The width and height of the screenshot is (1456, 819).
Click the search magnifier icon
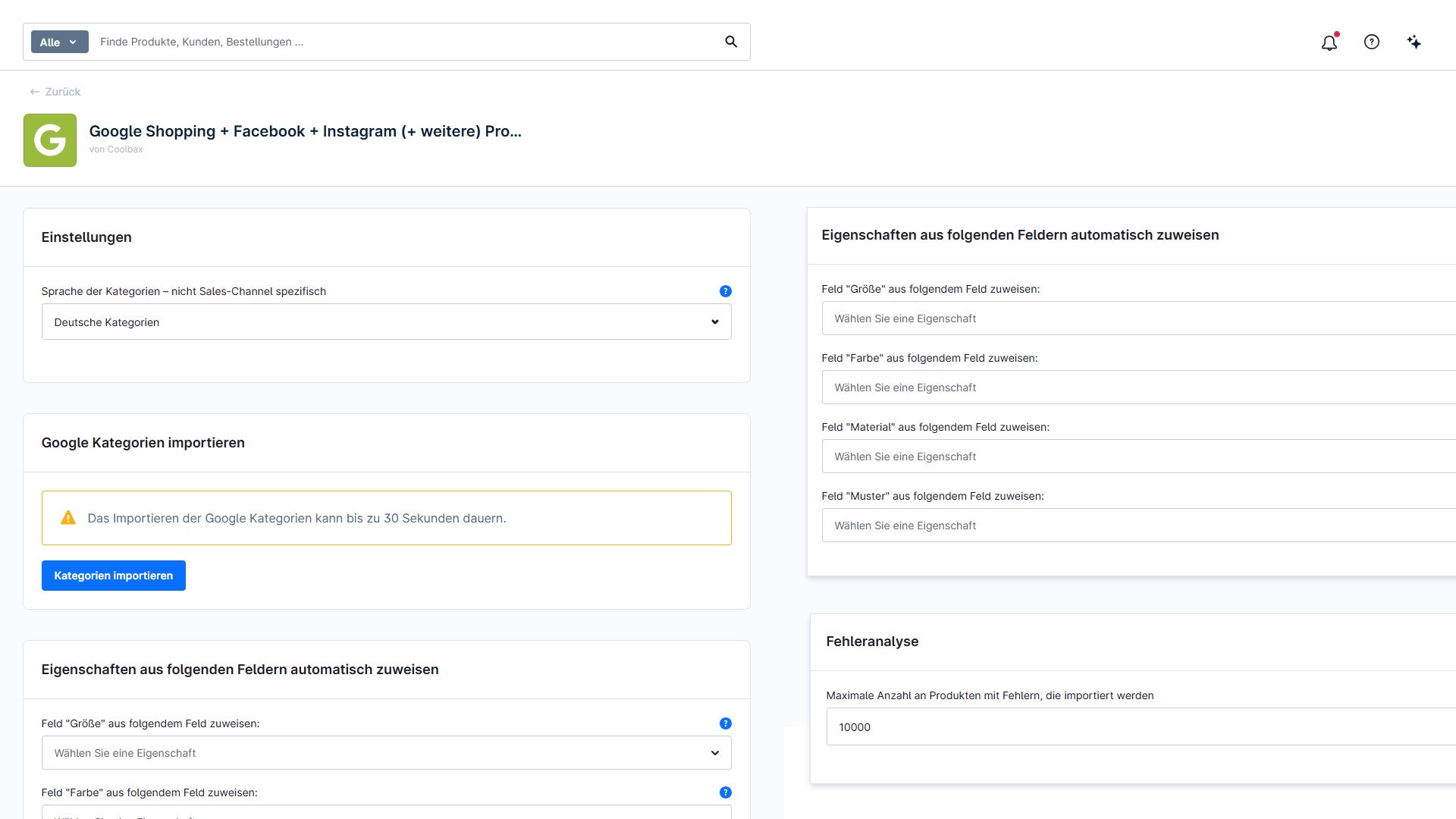pyautogui.click(x=731, y=42)
